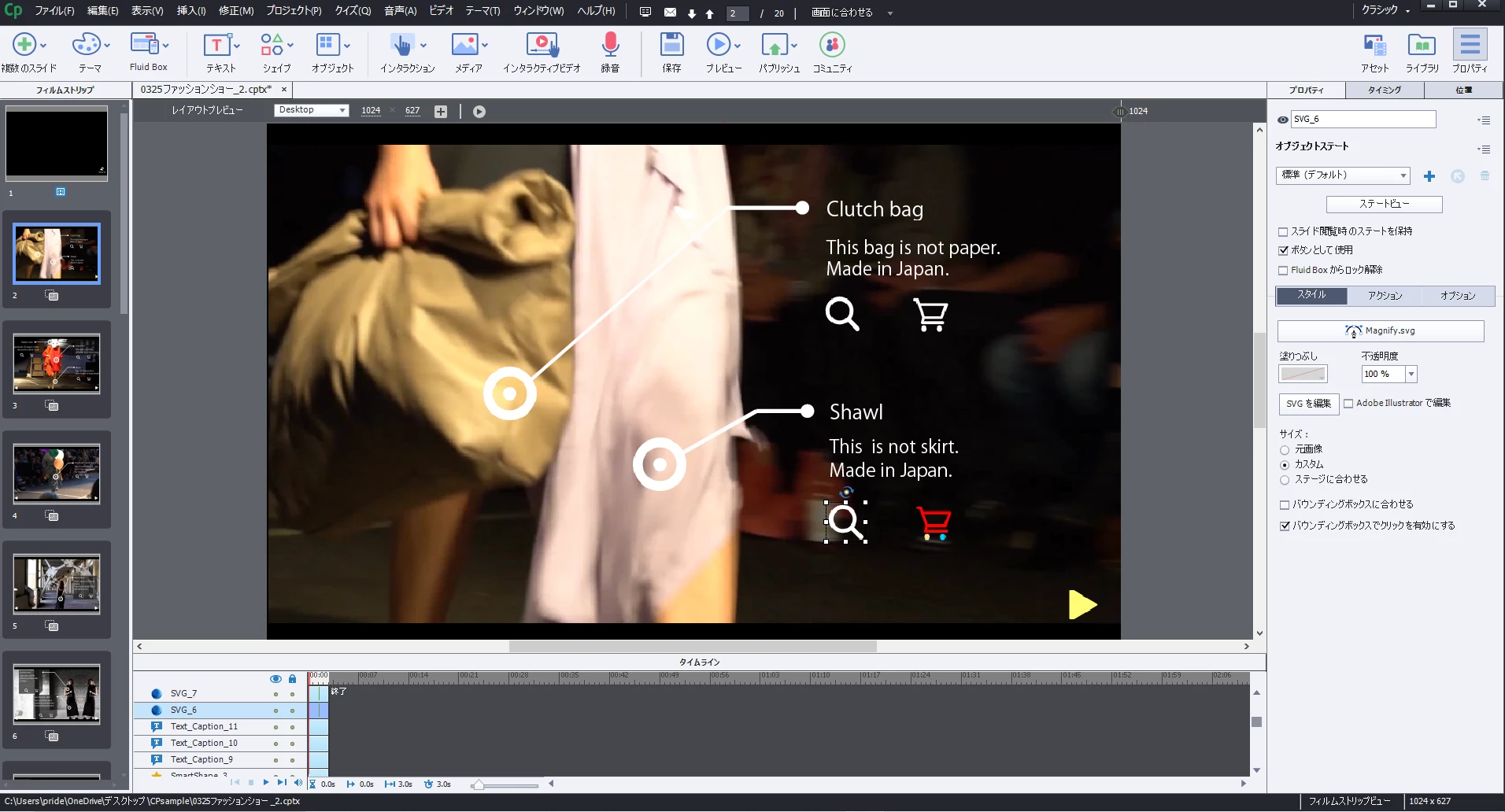This screenshot has height=812, width=1505.
Task: Open the Shapes tool icon
Action: click(272, 45)
